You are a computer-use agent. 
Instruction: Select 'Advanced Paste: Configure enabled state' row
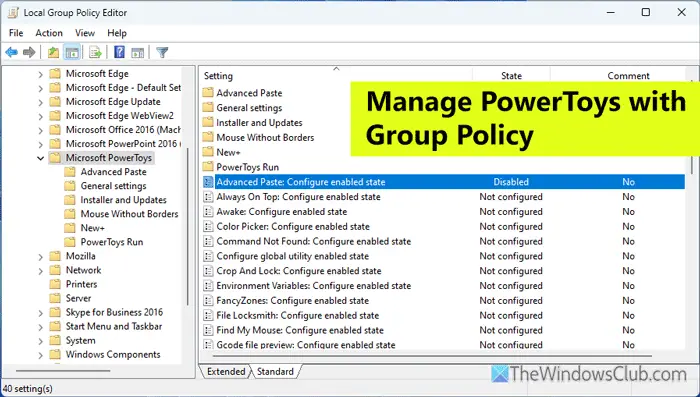pyautogui.click(x=443, y=182)
